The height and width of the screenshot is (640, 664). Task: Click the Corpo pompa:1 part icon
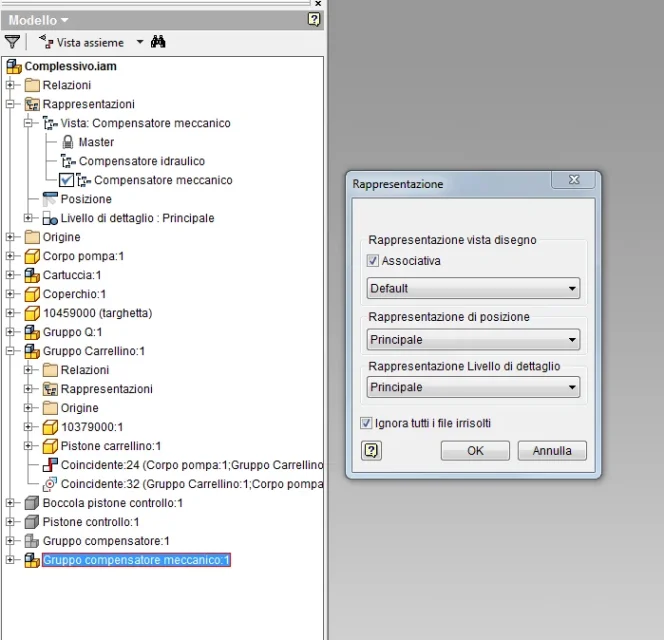(x=32, y=256)
